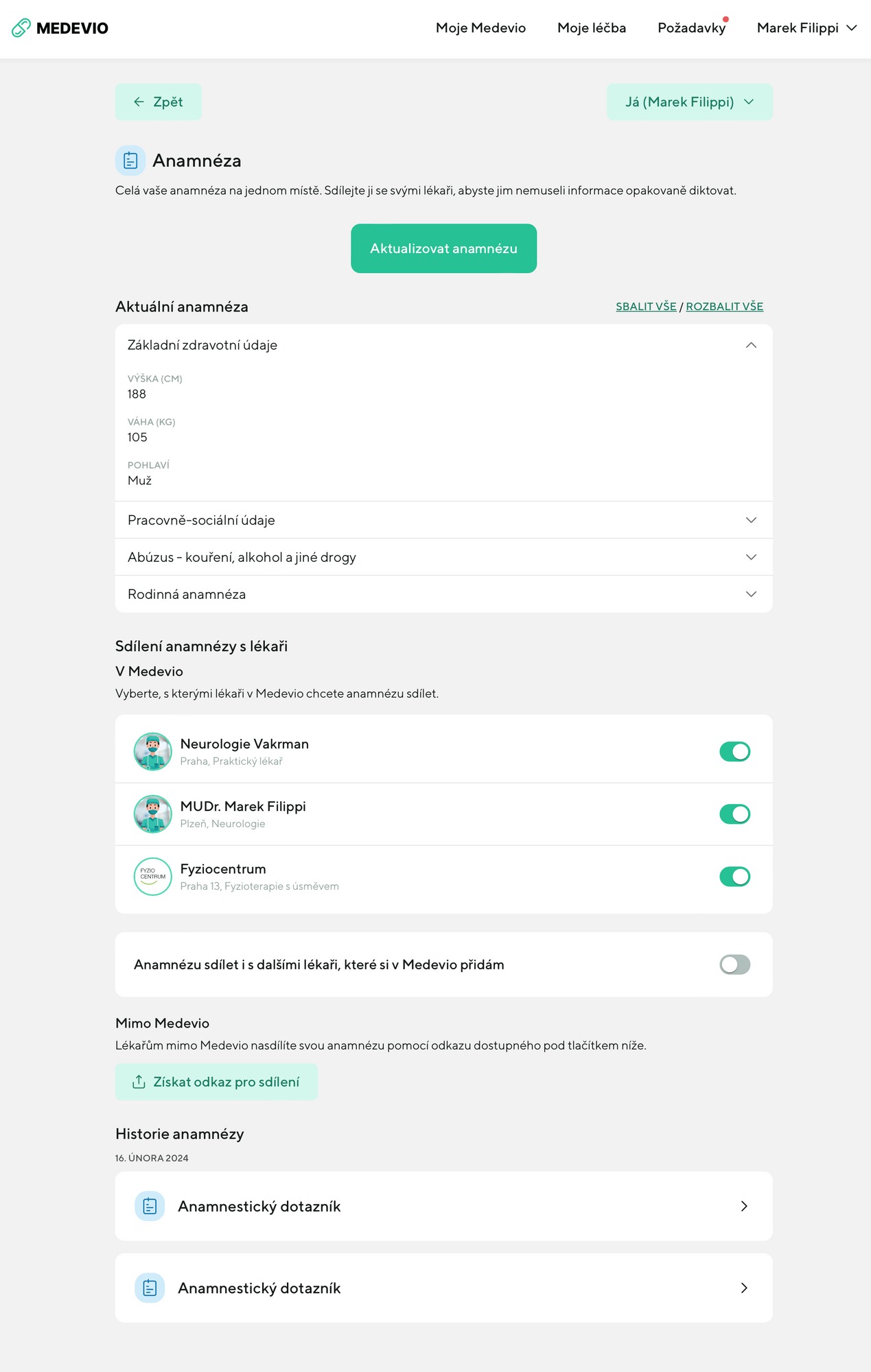
Task: Disable sharing with Neurologie Vakrman
Action: [x=734, y=751]
